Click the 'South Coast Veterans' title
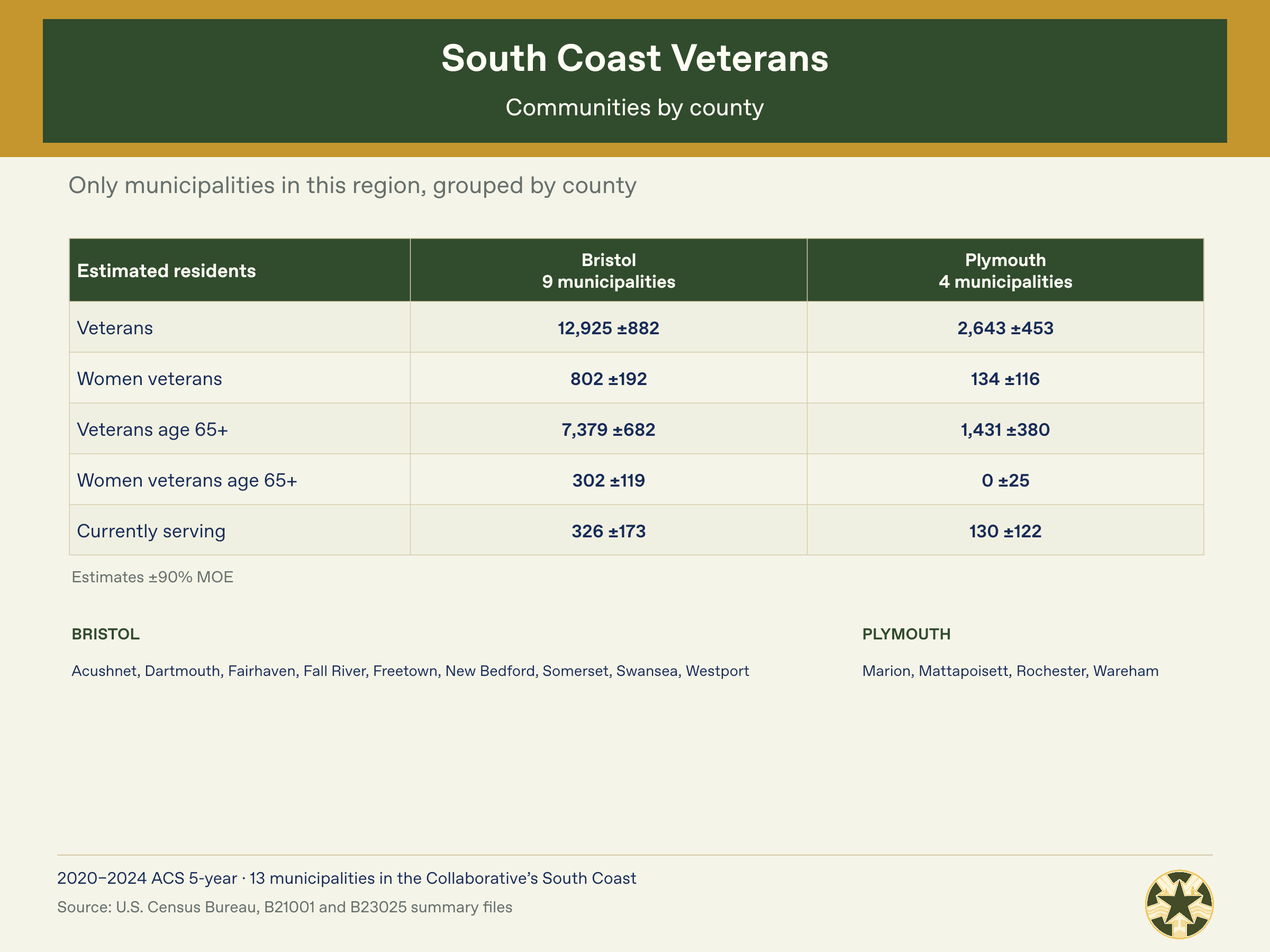This screenshot has width=1270, height=952. click(635, 58)
